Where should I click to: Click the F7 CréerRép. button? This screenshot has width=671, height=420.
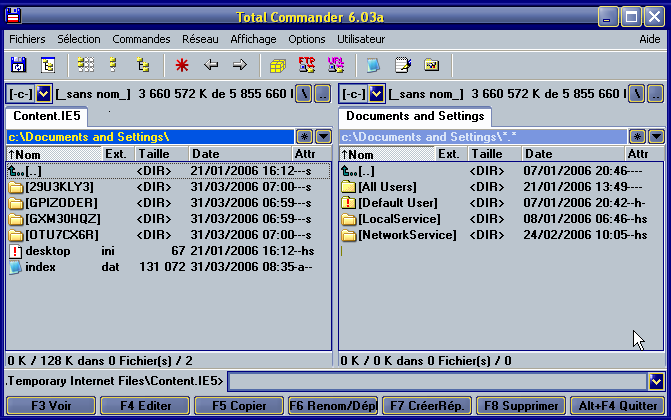pos(427,405)
